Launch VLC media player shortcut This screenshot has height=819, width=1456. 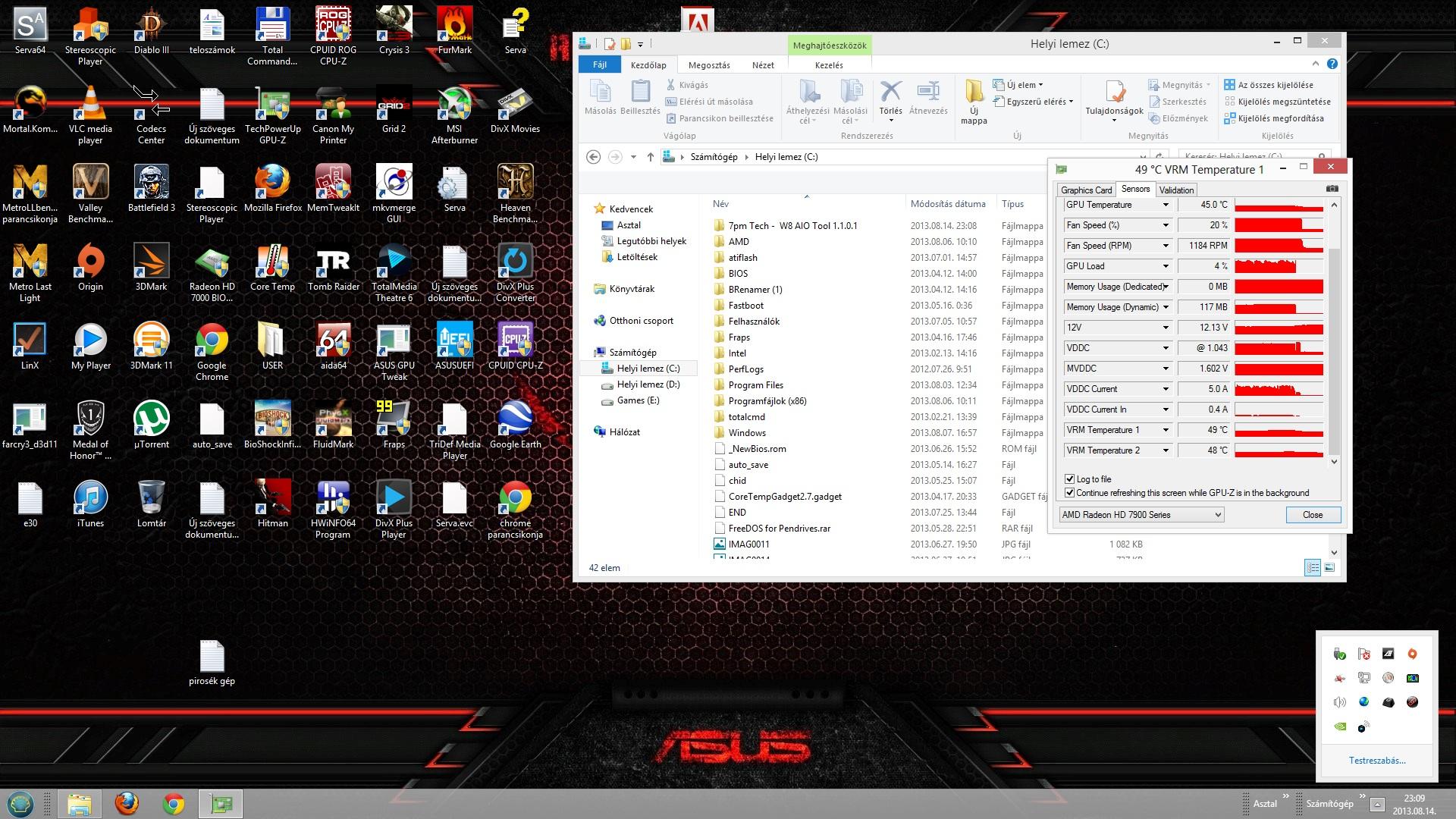click(90, 115)
